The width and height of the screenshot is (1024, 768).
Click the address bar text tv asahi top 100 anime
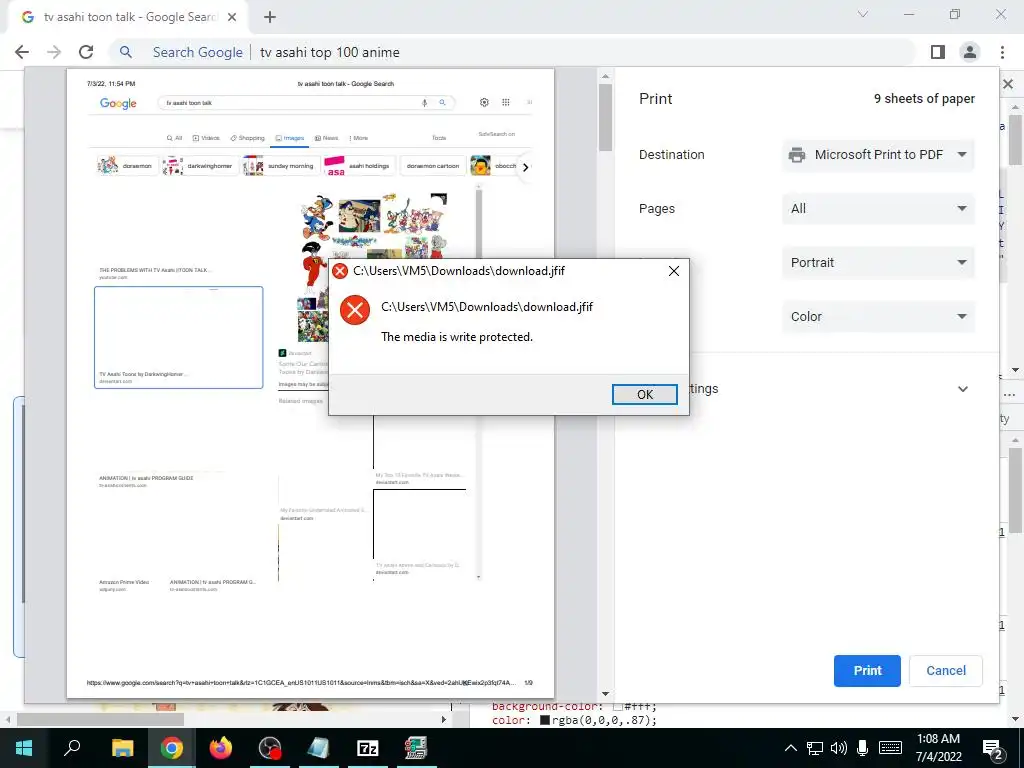(330, 52)
